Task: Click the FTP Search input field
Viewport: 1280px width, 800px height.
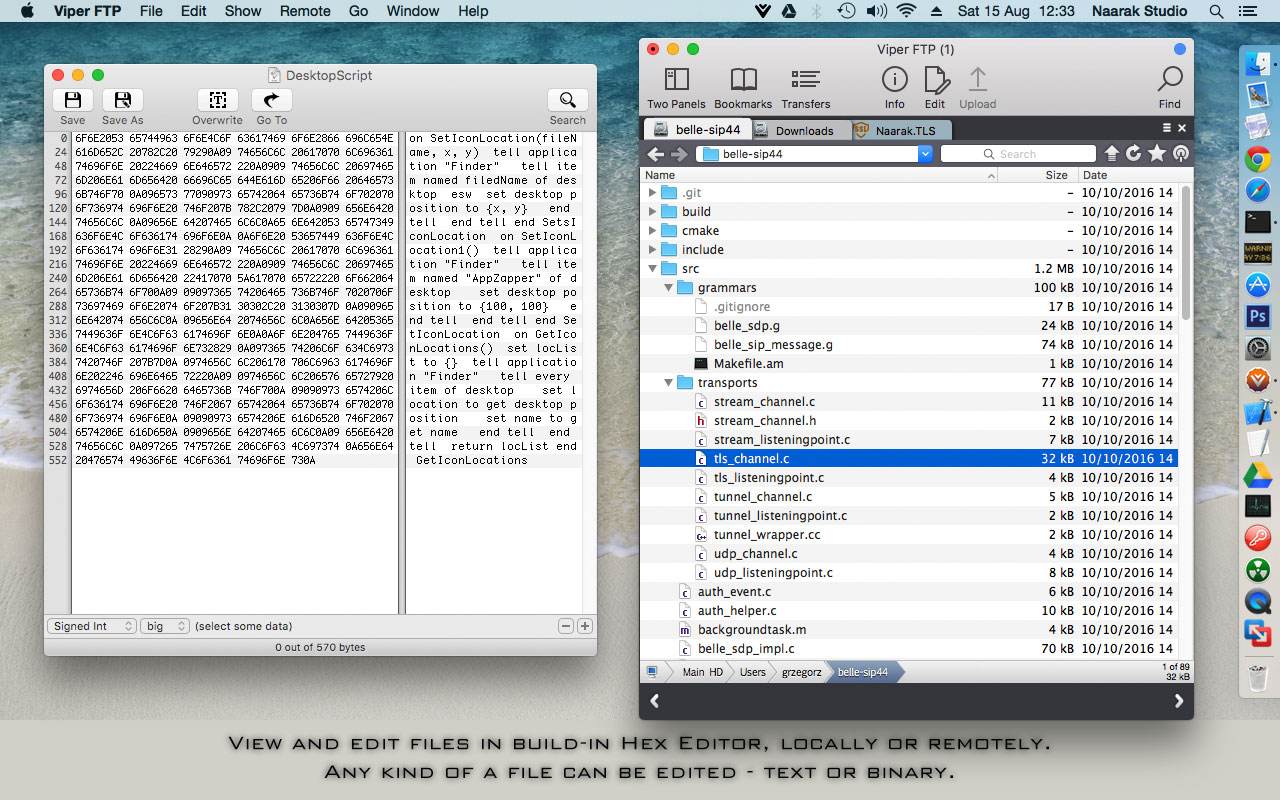Action: (x=1018, y=154)
